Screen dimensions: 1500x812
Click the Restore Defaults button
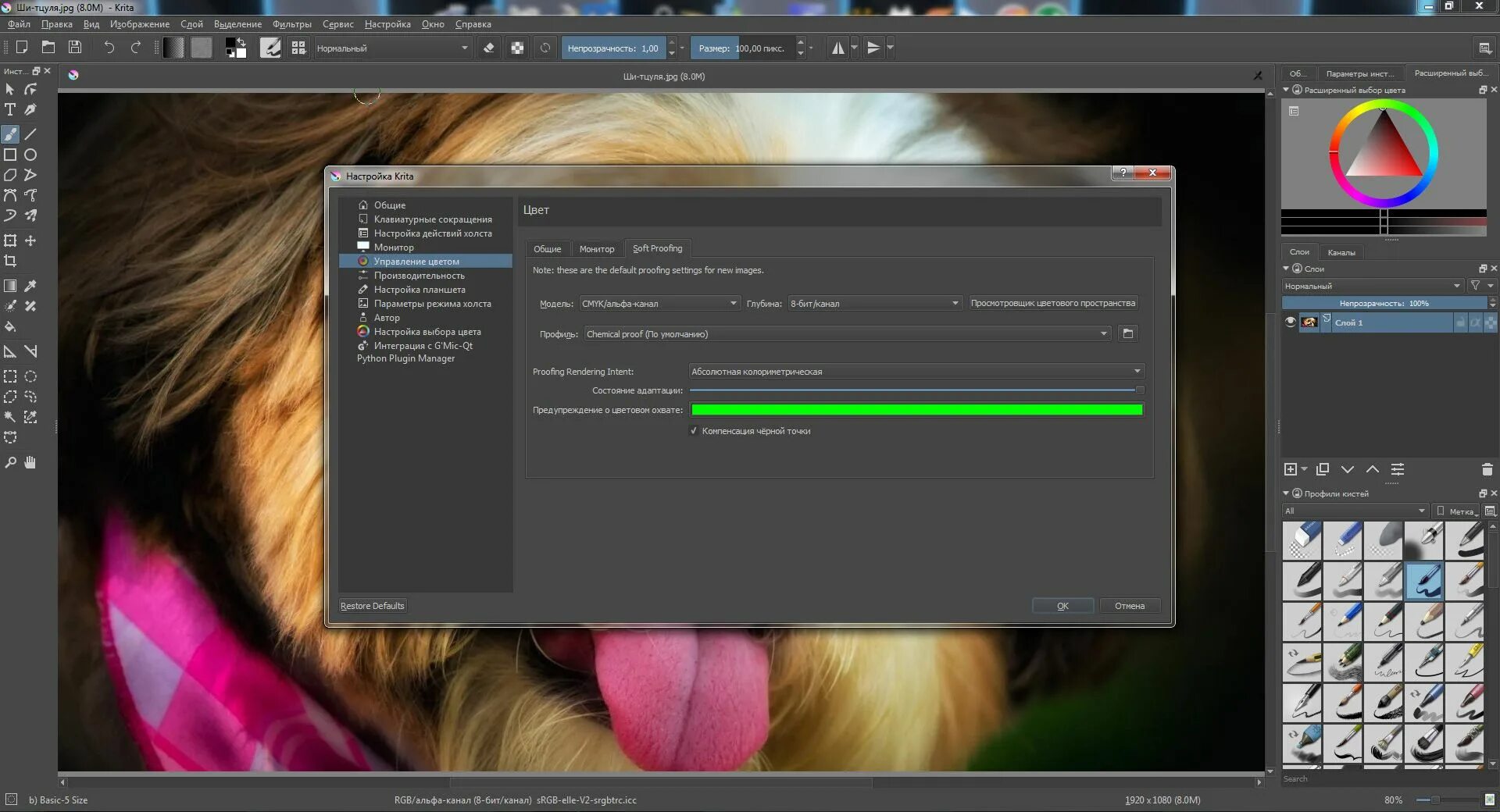pyautogui.click(x=373, y=605)
